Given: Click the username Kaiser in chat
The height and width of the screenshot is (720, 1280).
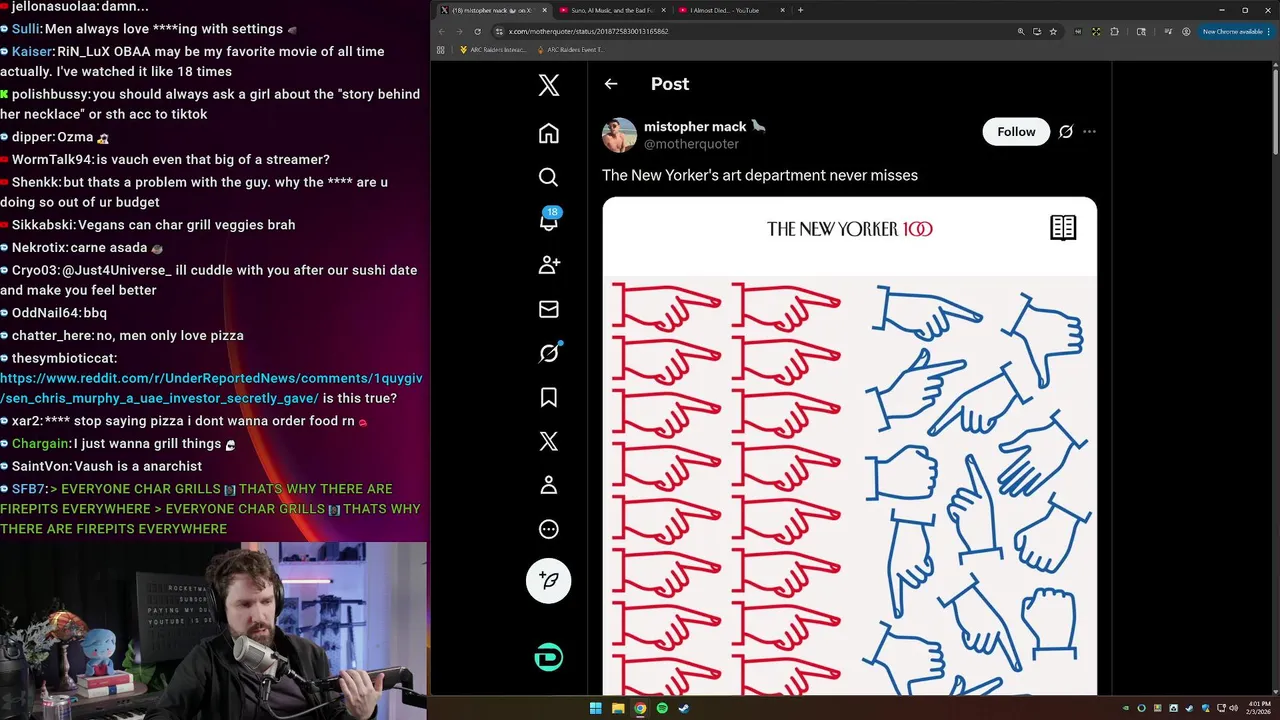Looking at the screenshot, I should pyautogui.click(x=32, y=51).
